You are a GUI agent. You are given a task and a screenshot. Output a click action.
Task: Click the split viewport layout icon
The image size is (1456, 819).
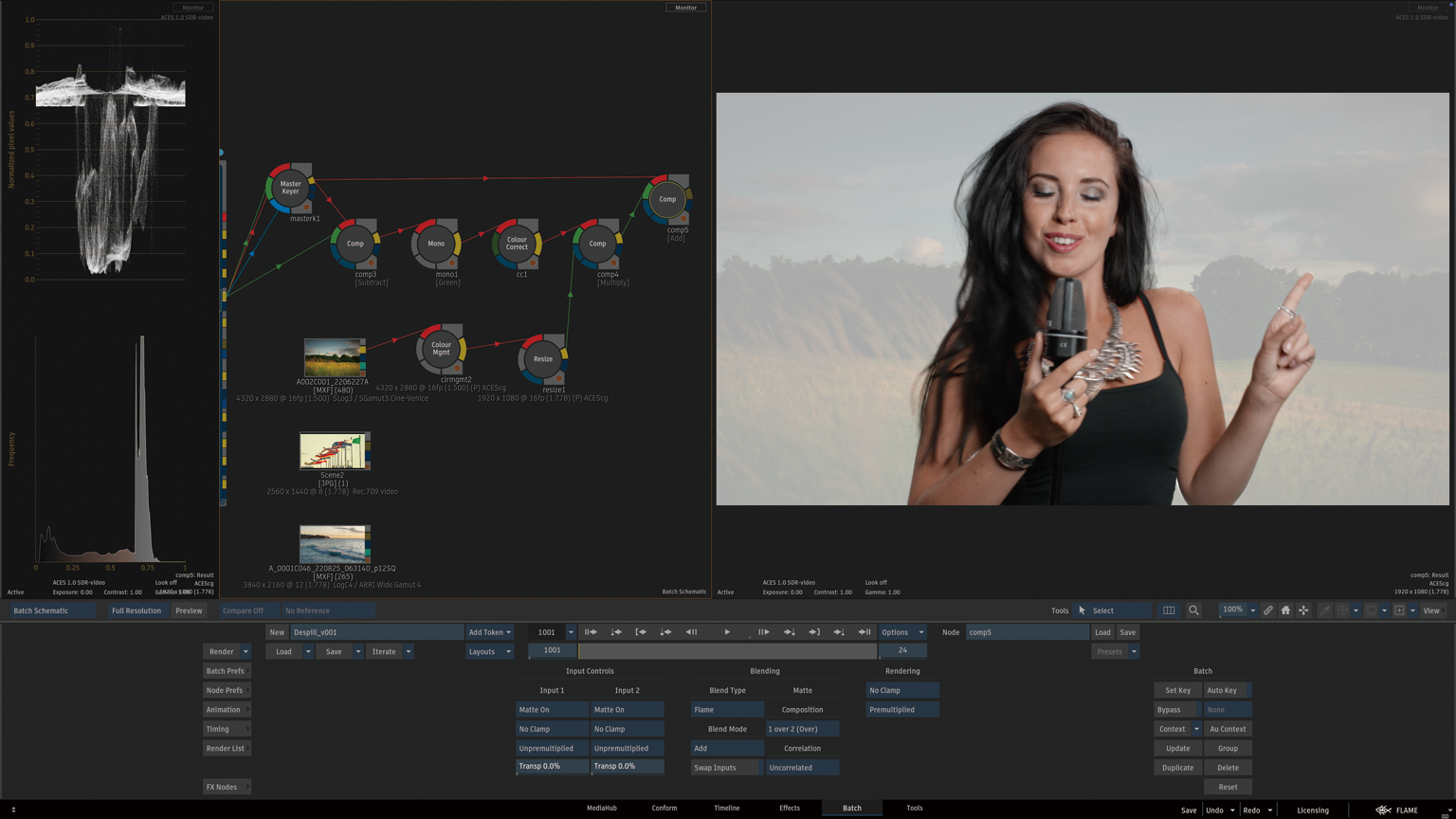1169,610
